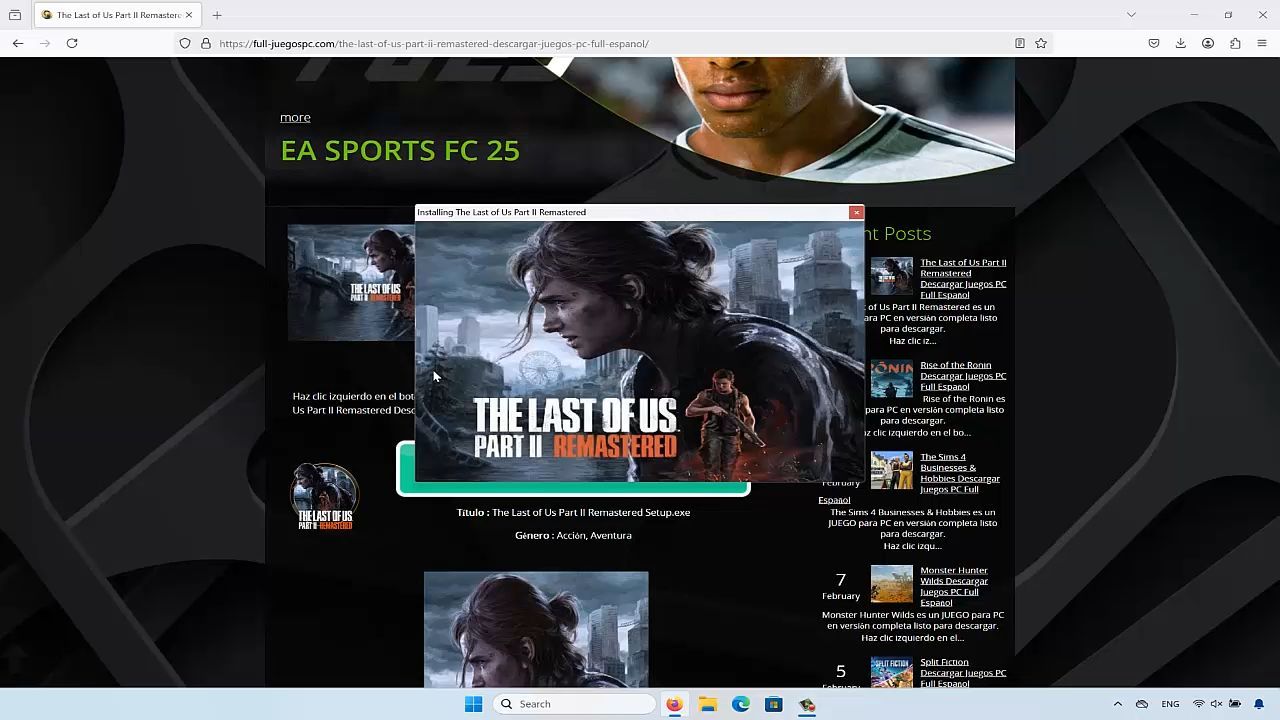
Task: Open Wi-Fi network tray icon
Action: pos(1199,704)
